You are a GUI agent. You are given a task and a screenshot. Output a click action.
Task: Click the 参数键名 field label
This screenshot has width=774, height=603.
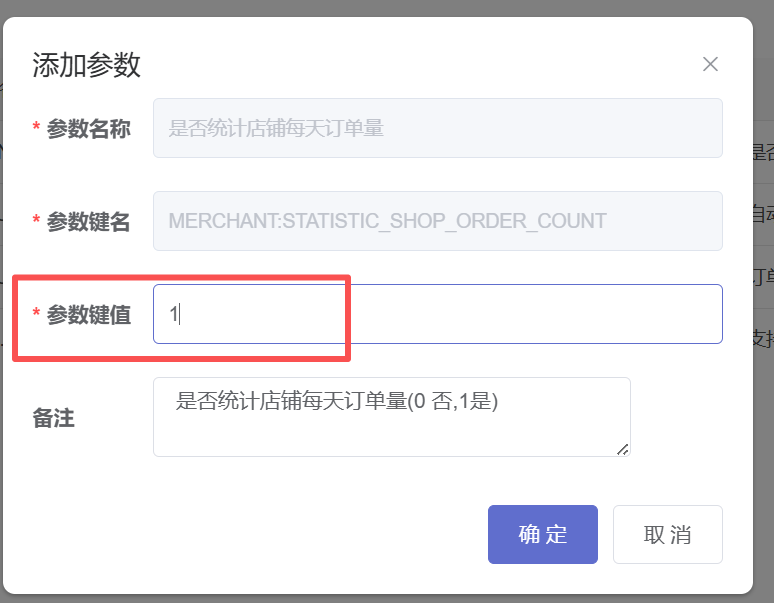(88, 222)
